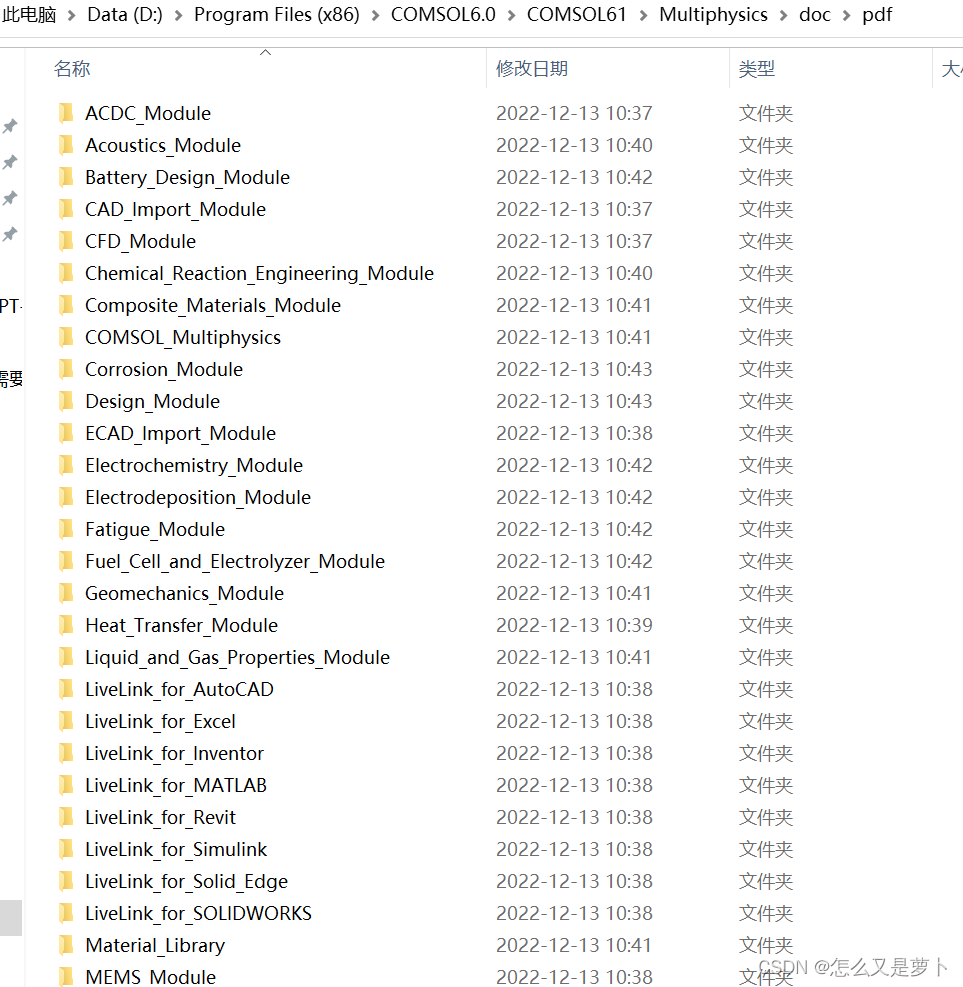Select the Corrosion_Module folder name
The image size is (963, 987).
[164, 369]
